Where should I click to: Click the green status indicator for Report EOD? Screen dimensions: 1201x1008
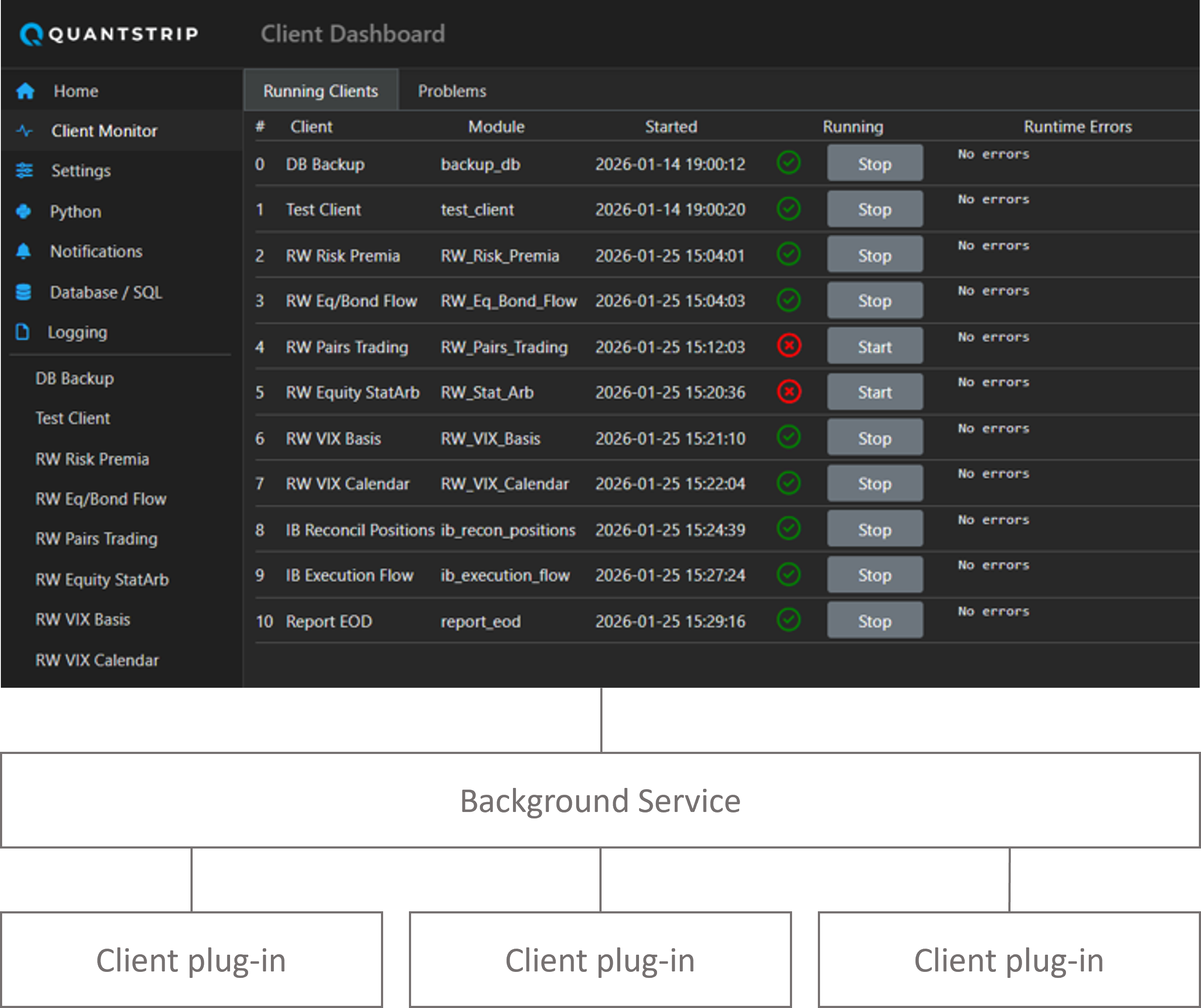point(789,620)
